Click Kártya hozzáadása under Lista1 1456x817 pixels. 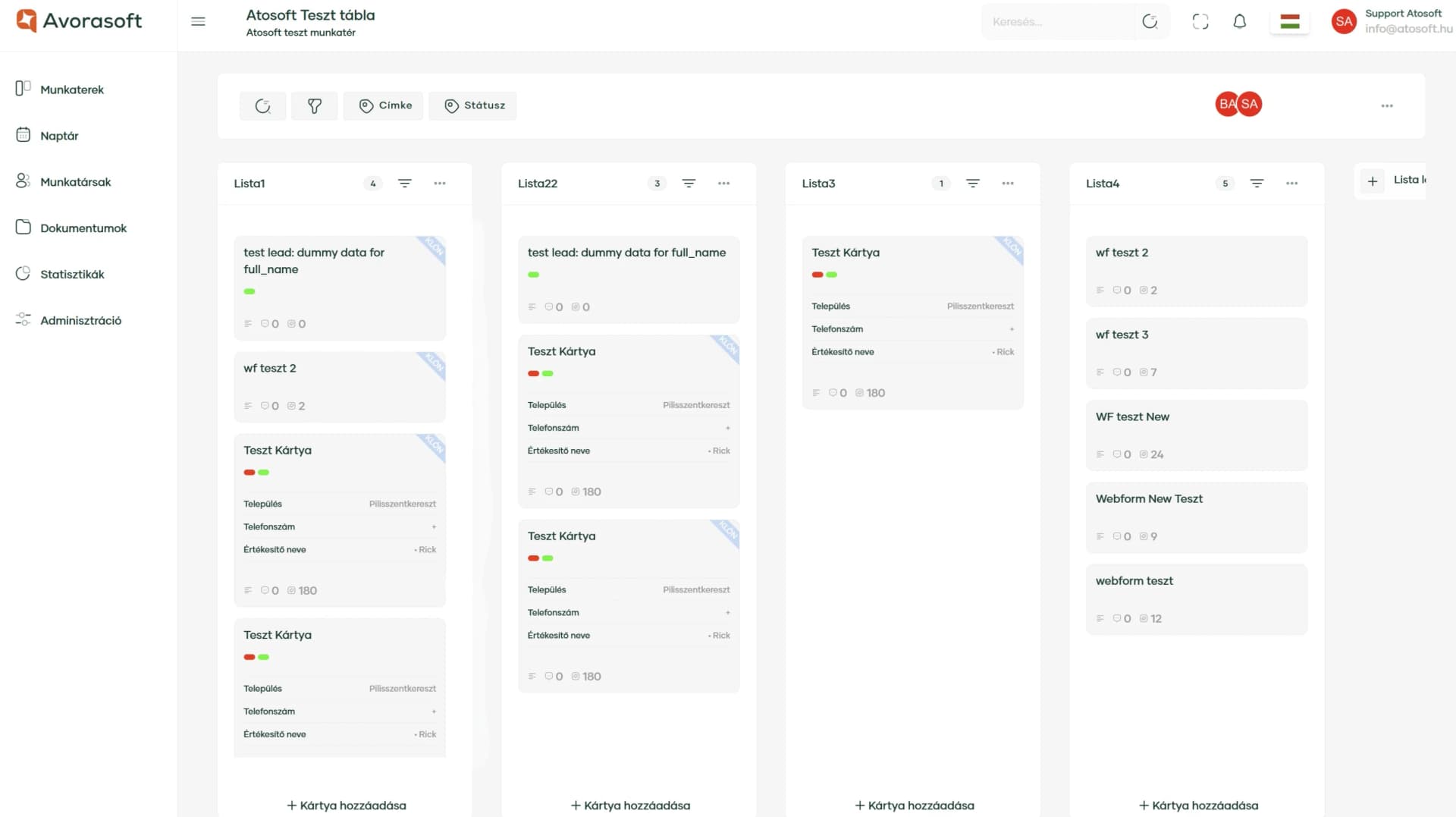[347, 806]
